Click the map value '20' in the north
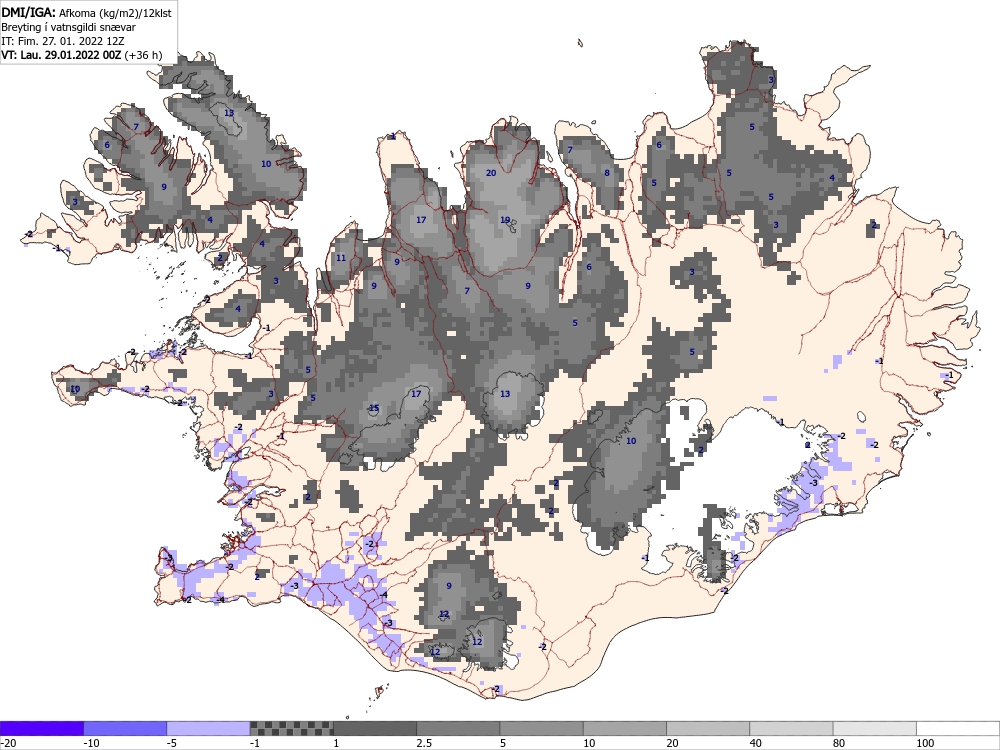Image resolution: width=1000 pixels, height=750 pixels. (491, 173)
